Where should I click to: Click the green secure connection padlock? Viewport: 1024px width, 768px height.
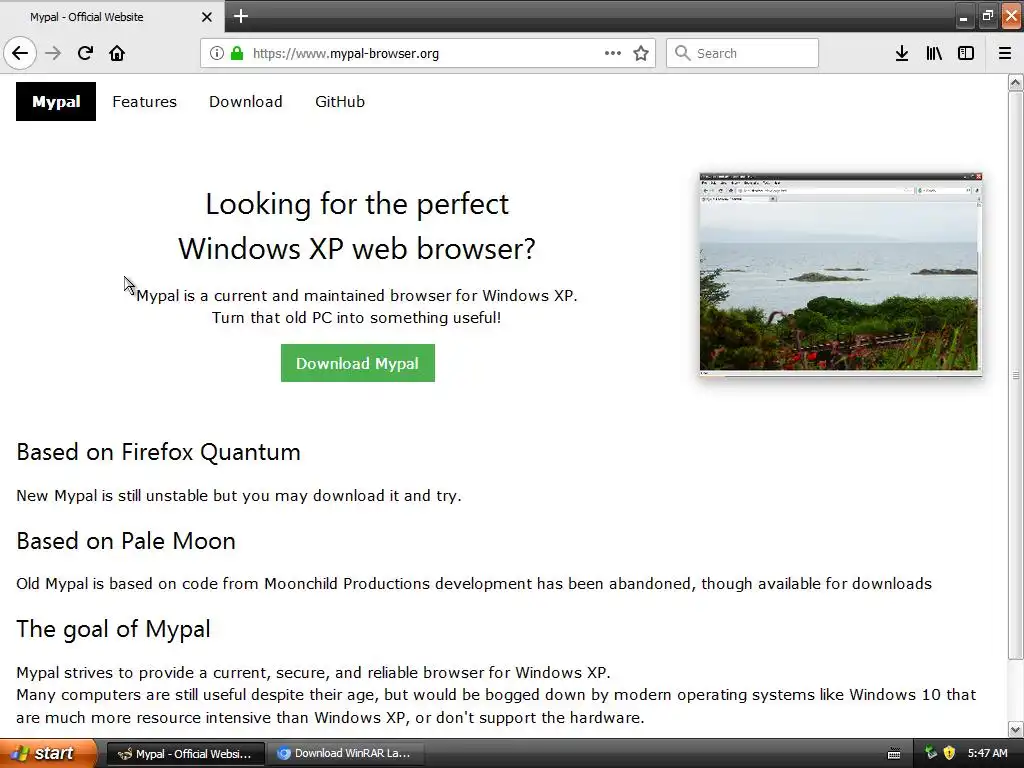[236, 54]
